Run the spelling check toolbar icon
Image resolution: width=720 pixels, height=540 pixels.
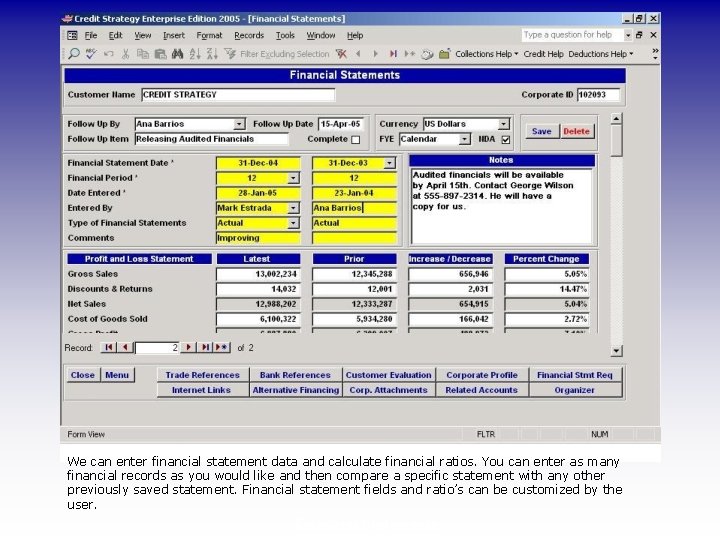[x=91, y=54]
